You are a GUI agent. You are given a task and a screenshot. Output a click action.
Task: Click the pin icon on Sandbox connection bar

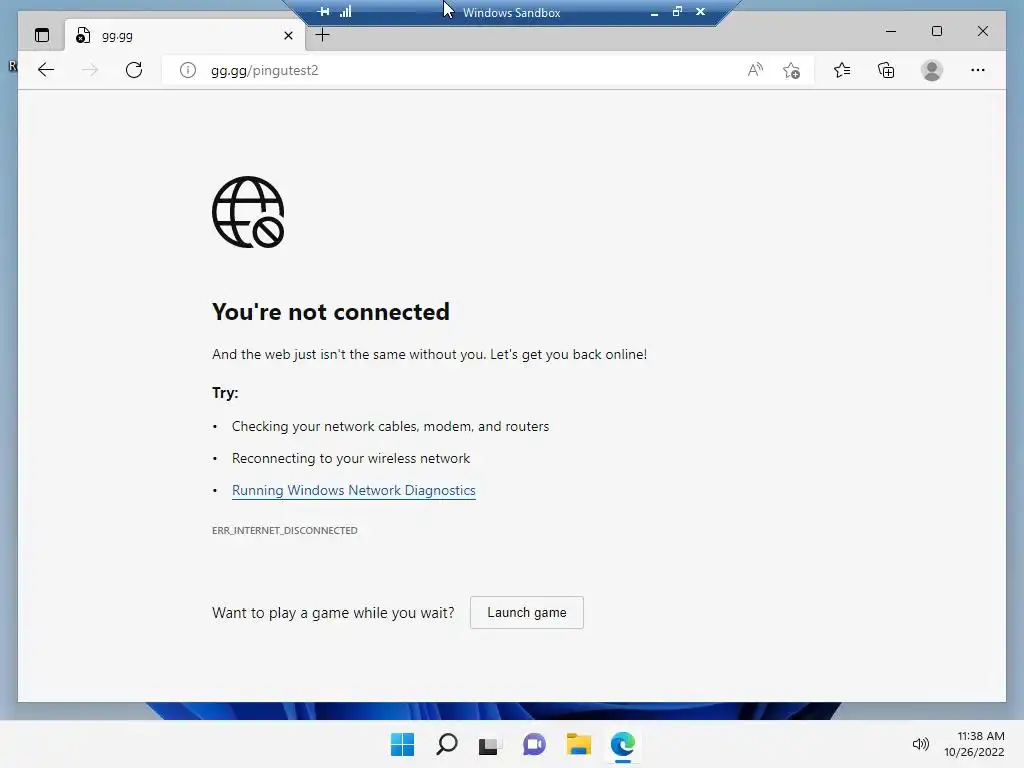[324, 12]
